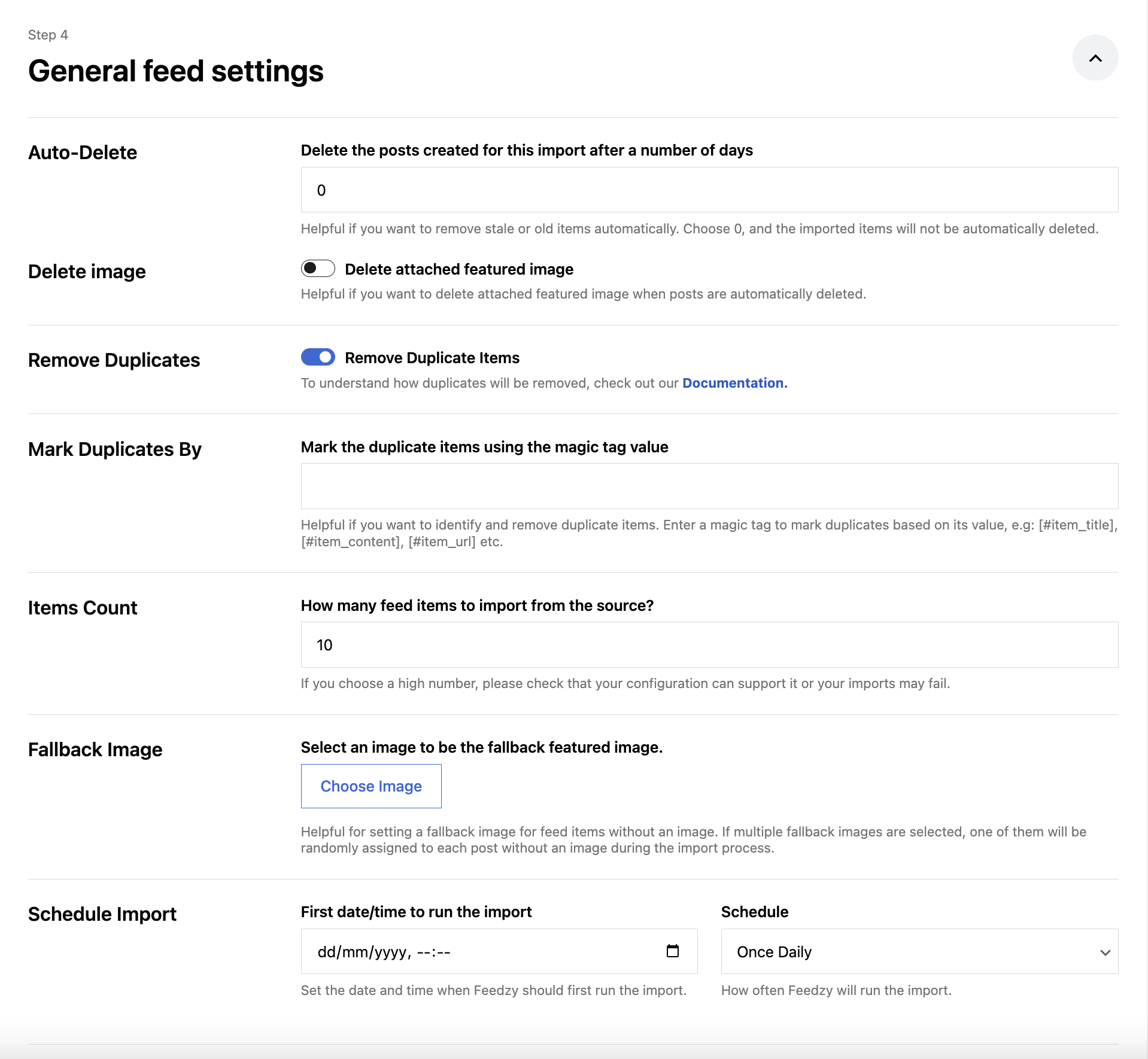Click the 'Remove Duplicate Items' label text
Image resolution: width=1148 pixels, height=1059 pixels.
coord(432,358)
